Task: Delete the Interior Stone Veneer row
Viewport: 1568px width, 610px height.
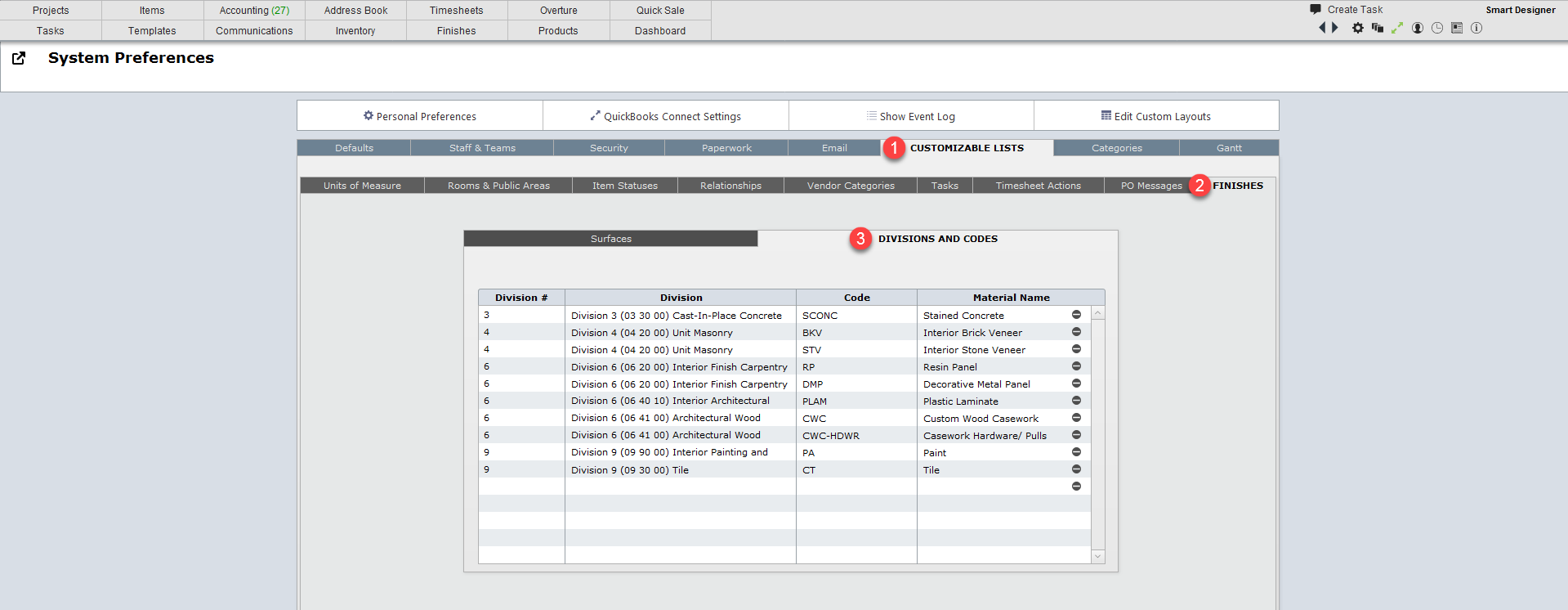Action: [x=1076, y=349]
